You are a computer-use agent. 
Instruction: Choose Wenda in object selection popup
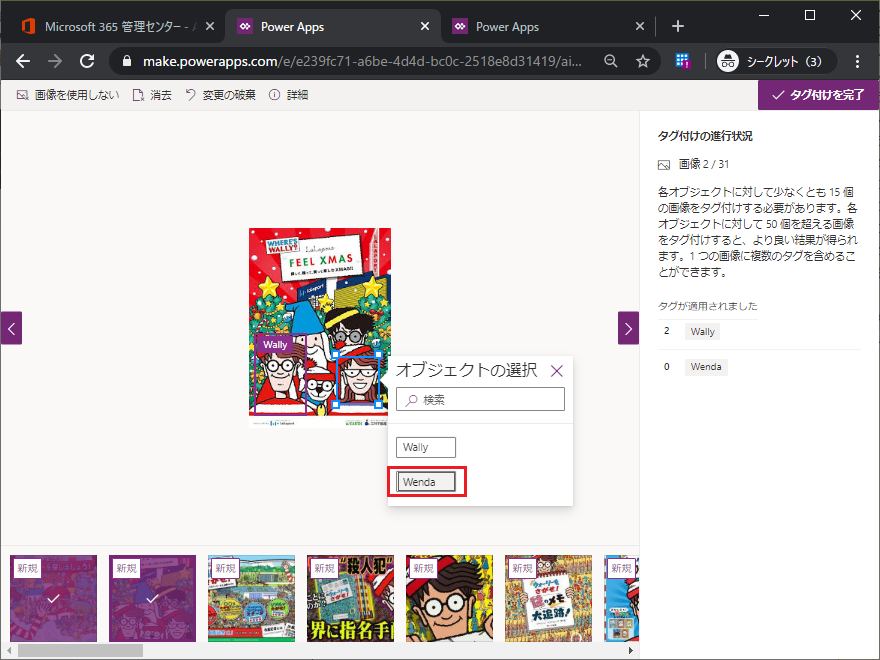(x=426, y=482)
